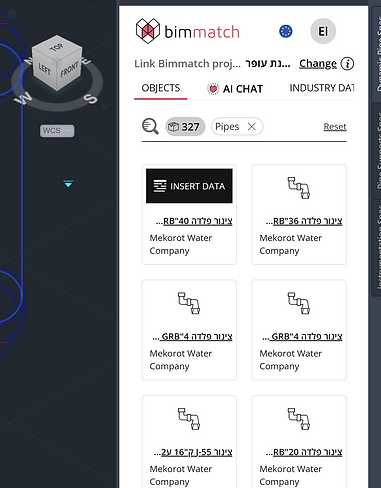
Task: Open the RB"36 steel pipe link
Action: [x=304, y=221]
